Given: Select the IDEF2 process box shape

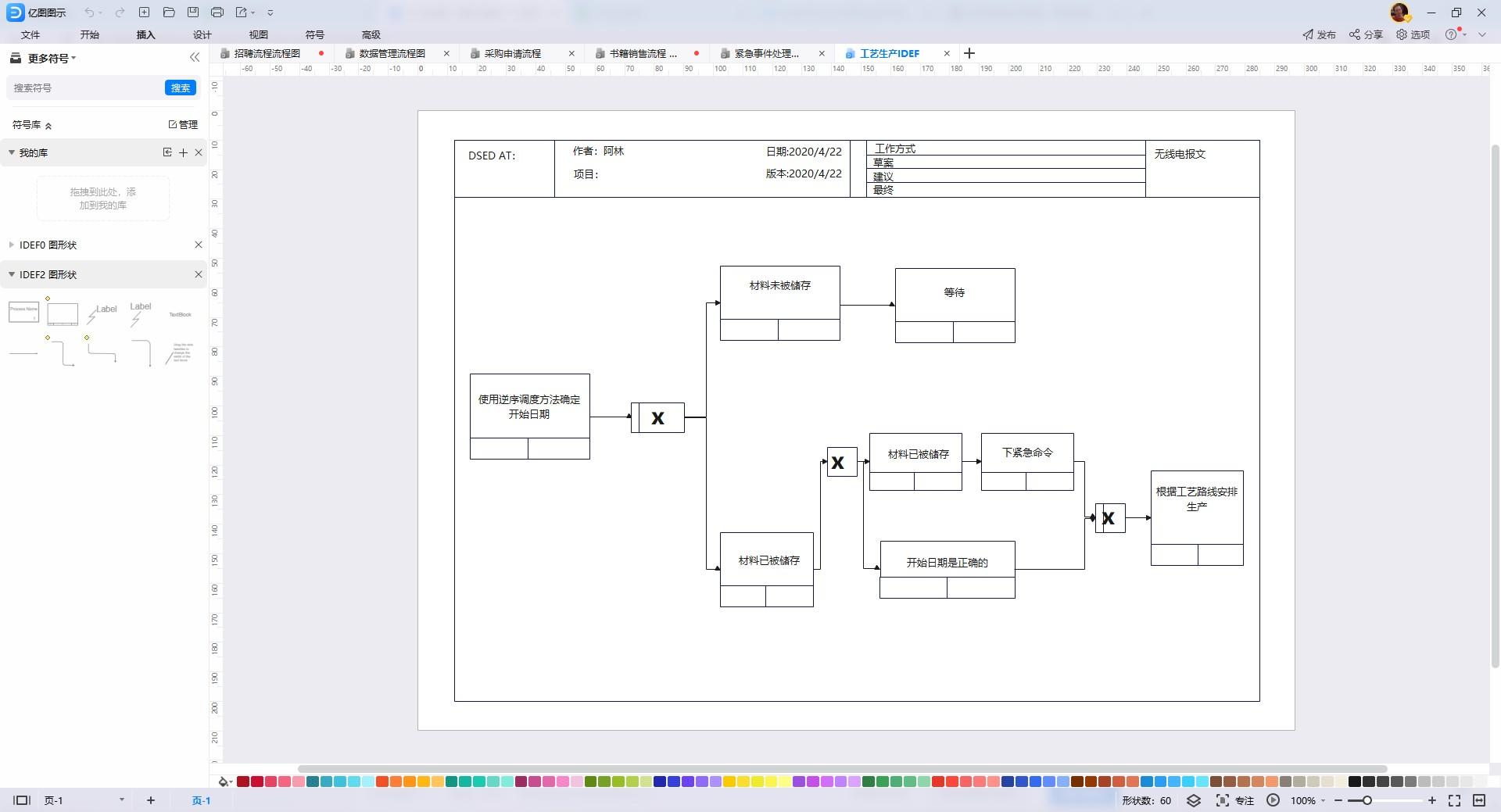Looking at the screenshot, I should (23, 312).
